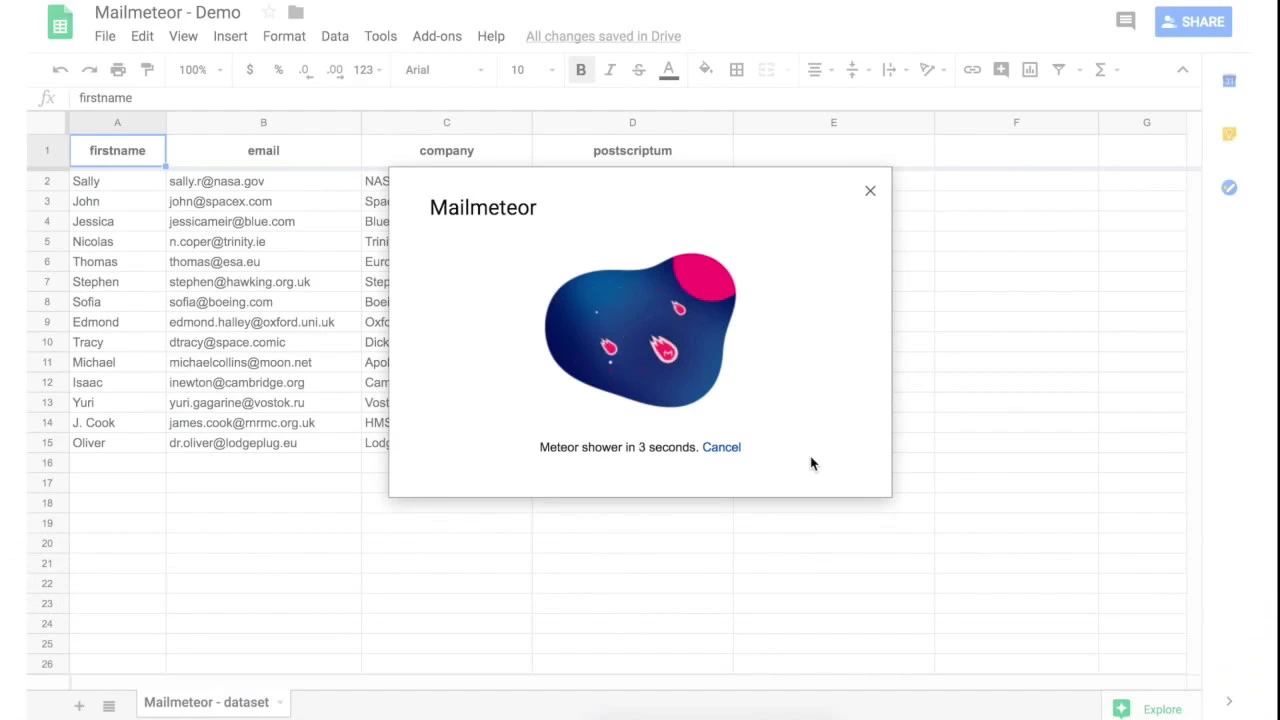Viewport: 1280px width, 720px height.
Task: Open the Insert menu
Action: click(x=230, y=36)
